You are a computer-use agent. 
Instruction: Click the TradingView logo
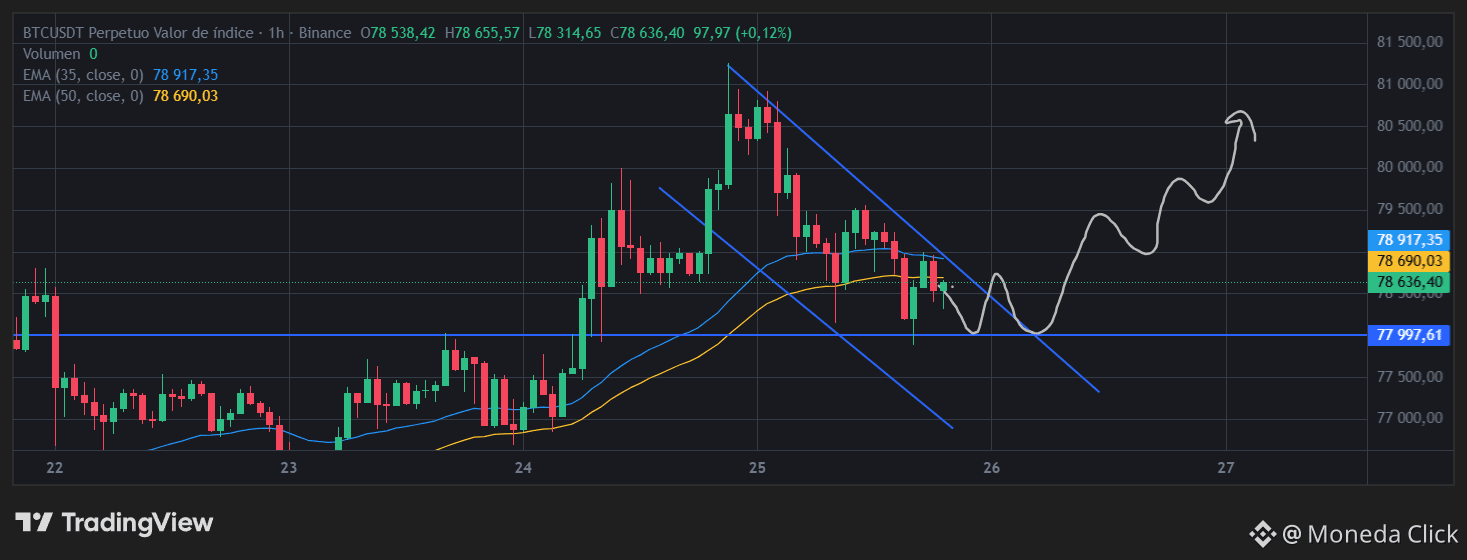114,522
